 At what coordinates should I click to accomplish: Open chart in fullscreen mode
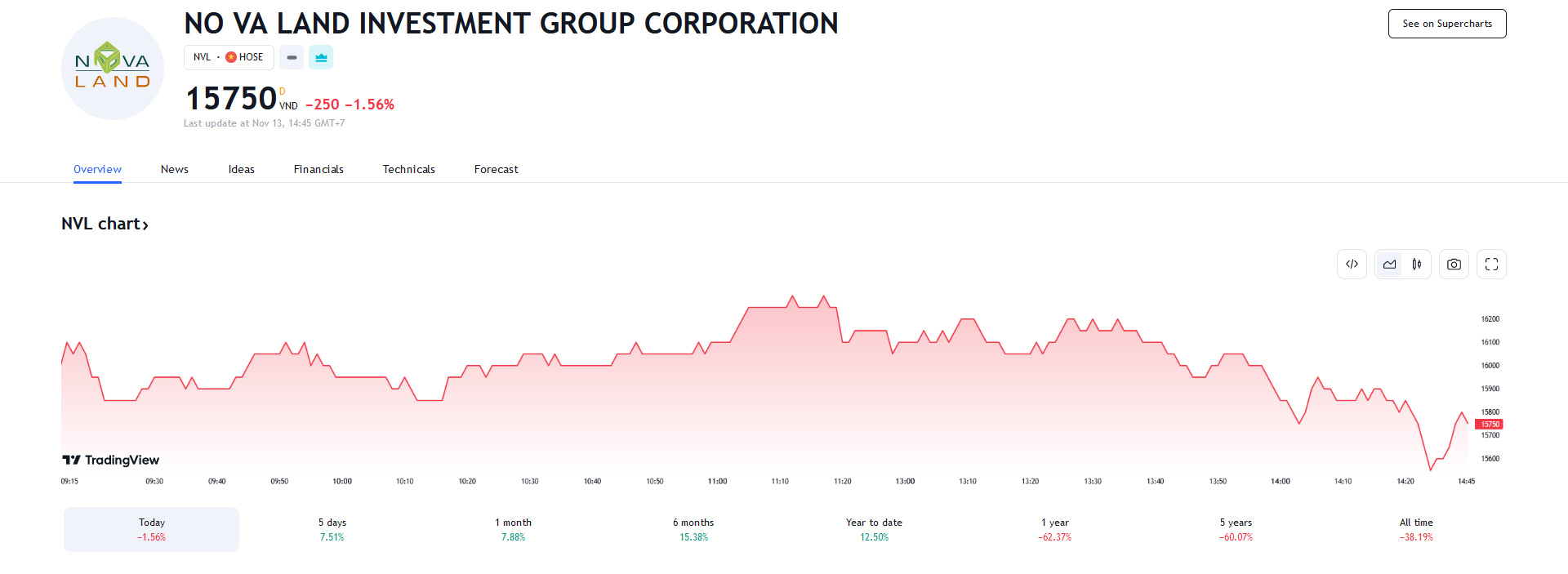(x=1491, y=265)
